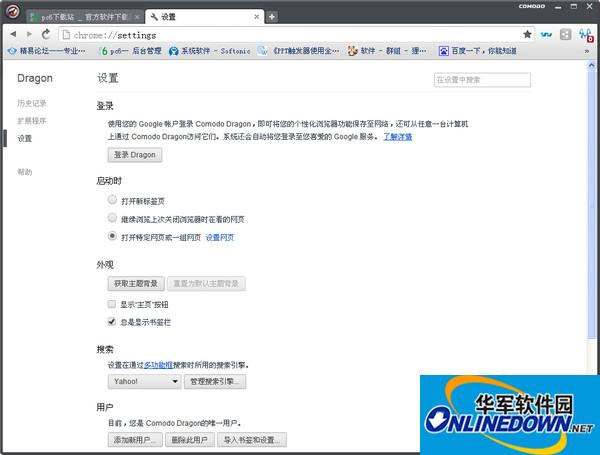Open the 了解详情 link
This screenshot has width=600, height=455.
point(398,137)
